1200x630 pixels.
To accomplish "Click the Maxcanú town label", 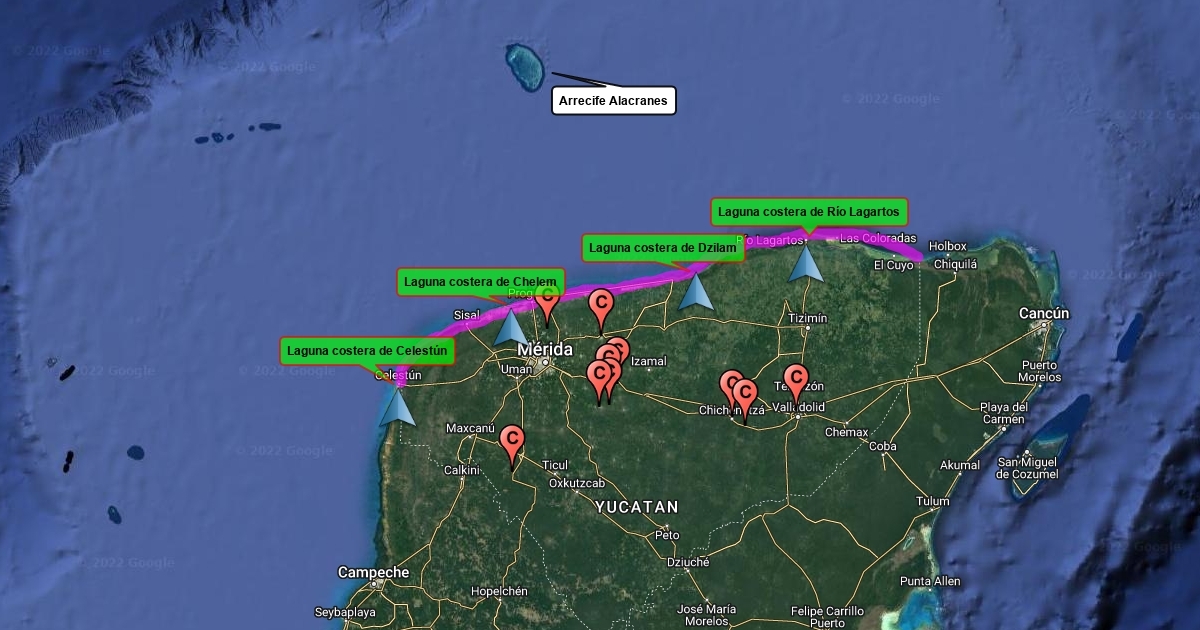I will [x=470, y=429].
